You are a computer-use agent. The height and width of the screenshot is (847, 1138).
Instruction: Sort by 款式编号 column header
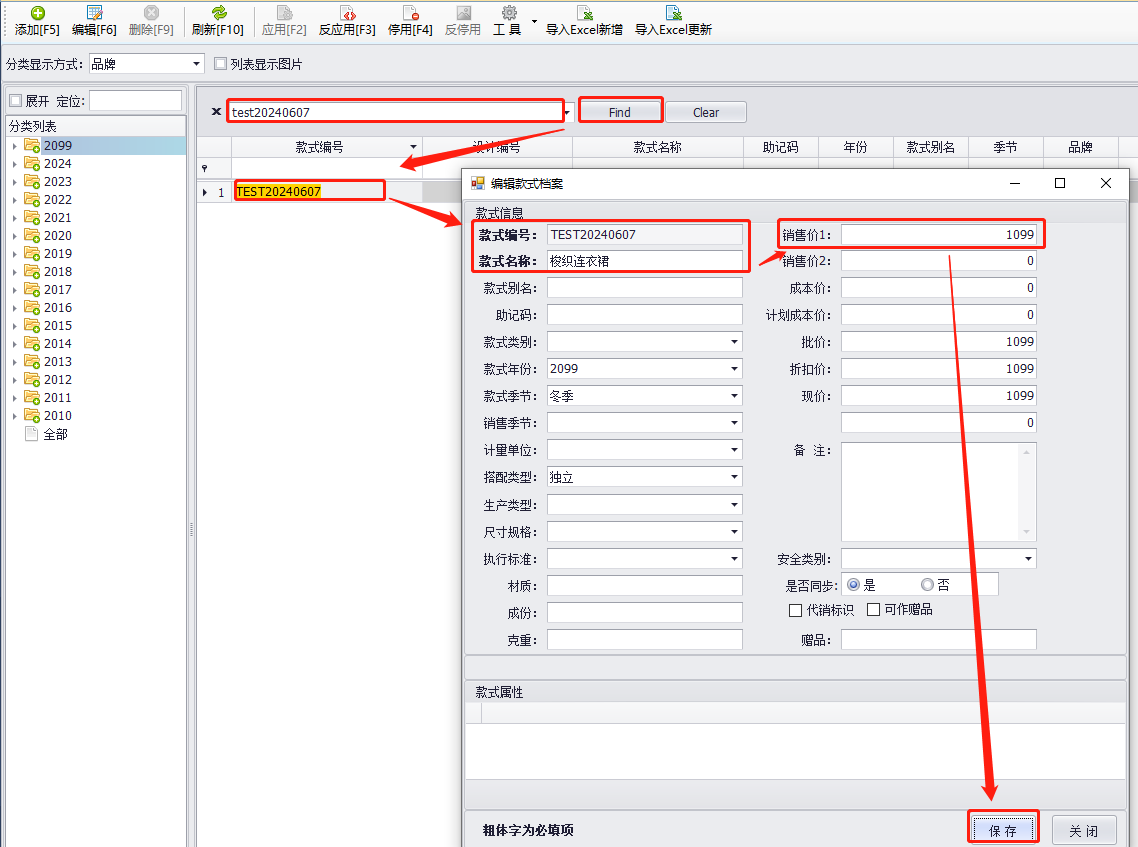click(x=319, y=147)
